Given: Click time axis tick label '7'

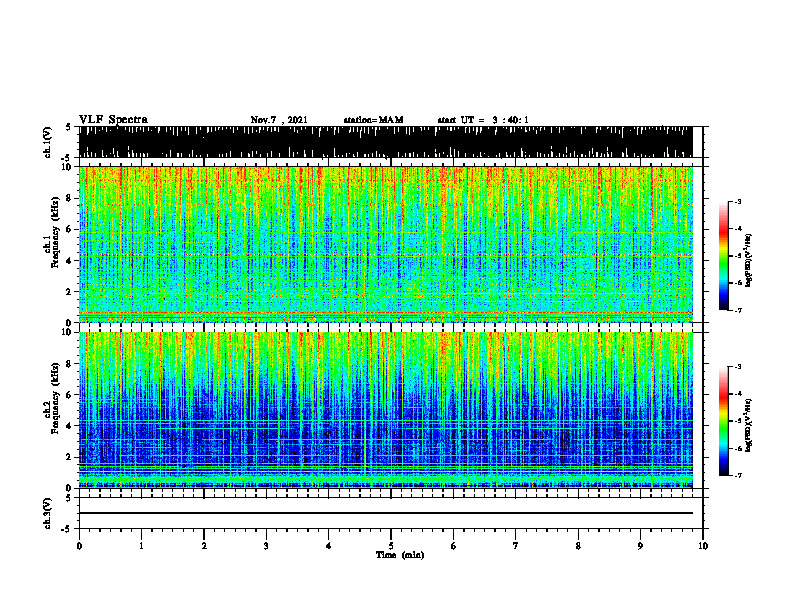Looking at the screenshot, I should 516,546.
